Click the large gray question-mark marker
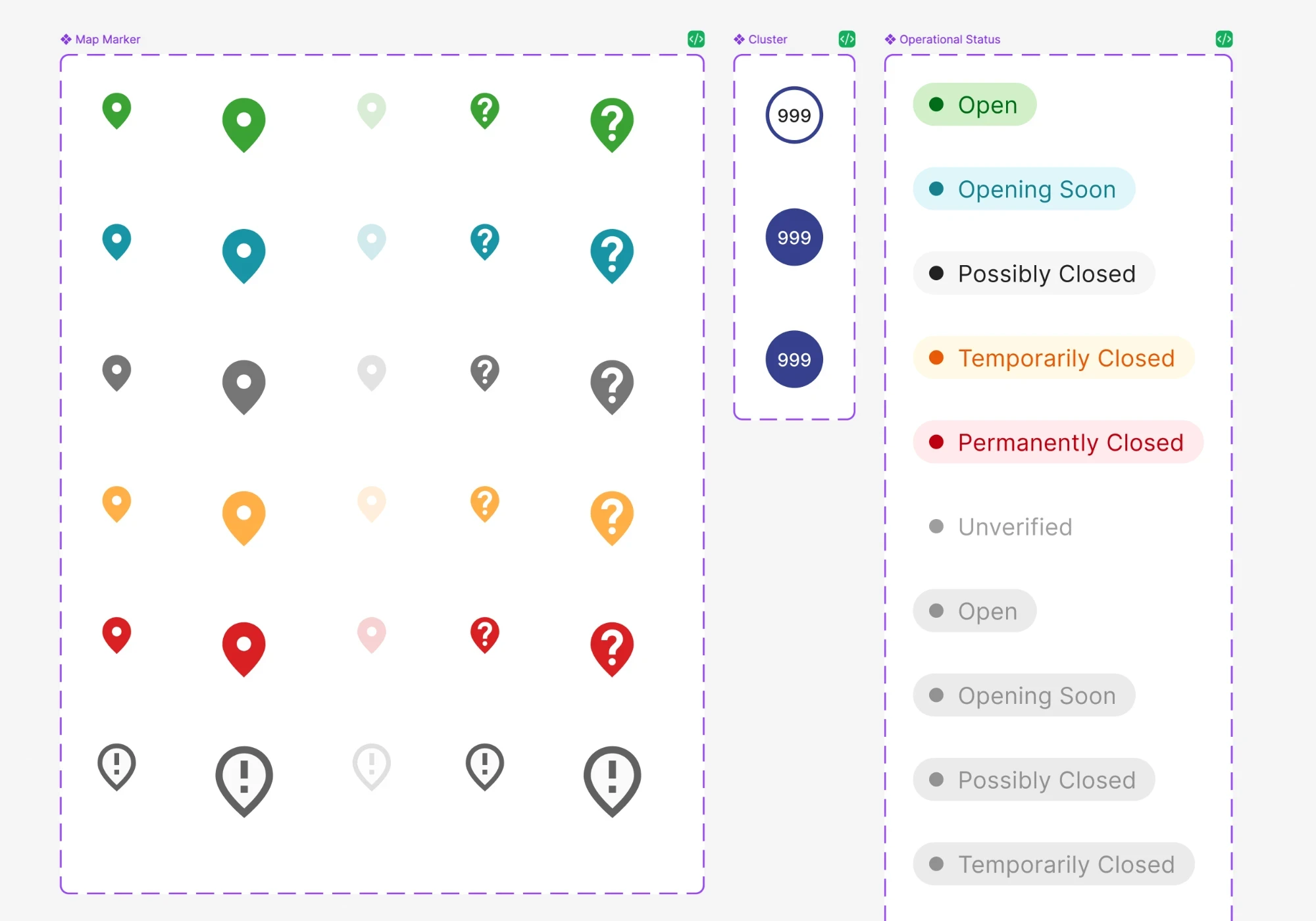 613,387
